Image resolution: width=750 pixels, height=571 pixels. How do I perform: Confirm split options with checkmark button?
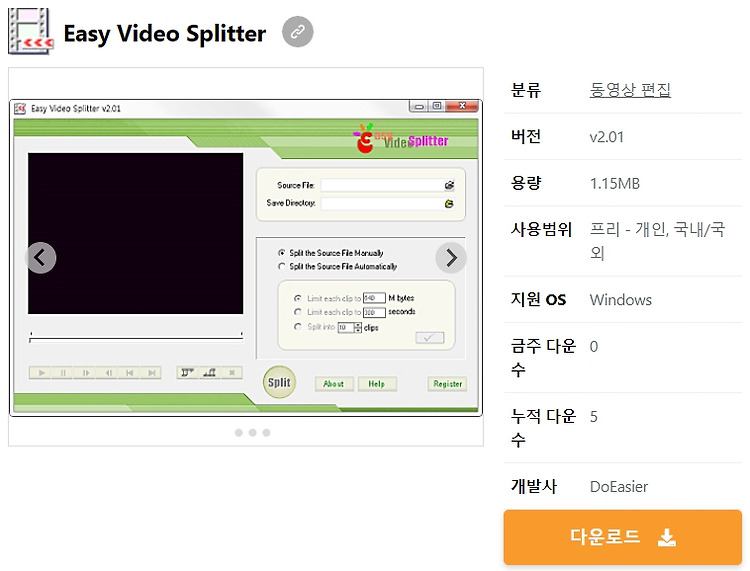click(x=430, y=338)
